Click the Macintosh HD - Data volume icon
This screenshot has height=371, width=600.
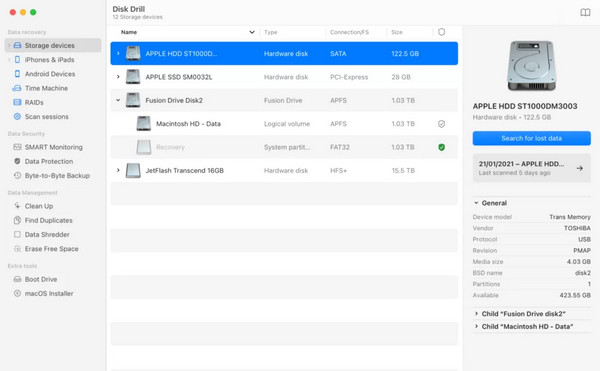pyautogui.click(x=143, y=124)
